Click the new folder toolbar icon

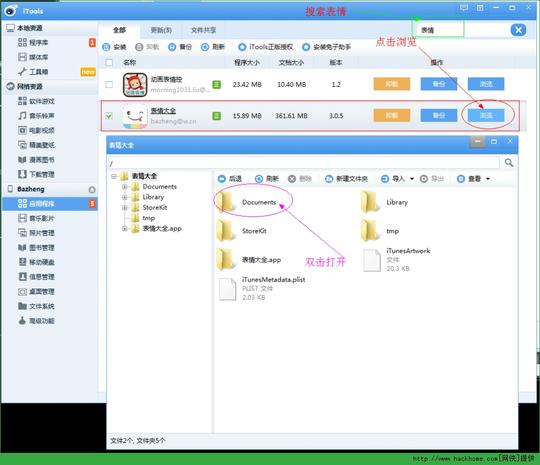click(x=329, y=179)
